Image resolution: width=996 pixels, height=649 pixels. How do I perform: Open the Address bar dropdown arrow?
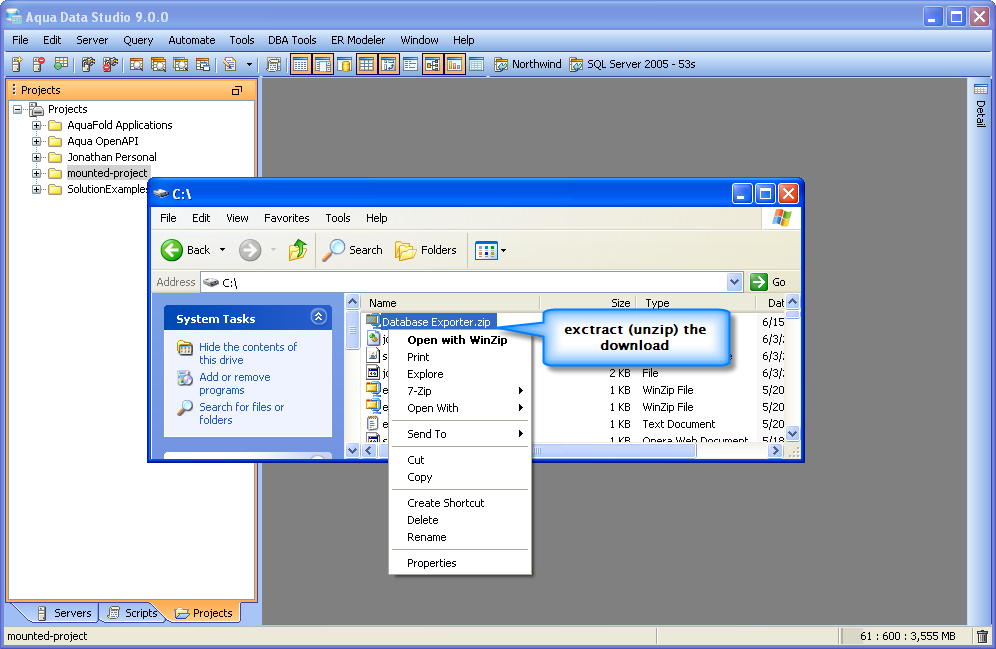pyautogui.click(x=734, y=282)
